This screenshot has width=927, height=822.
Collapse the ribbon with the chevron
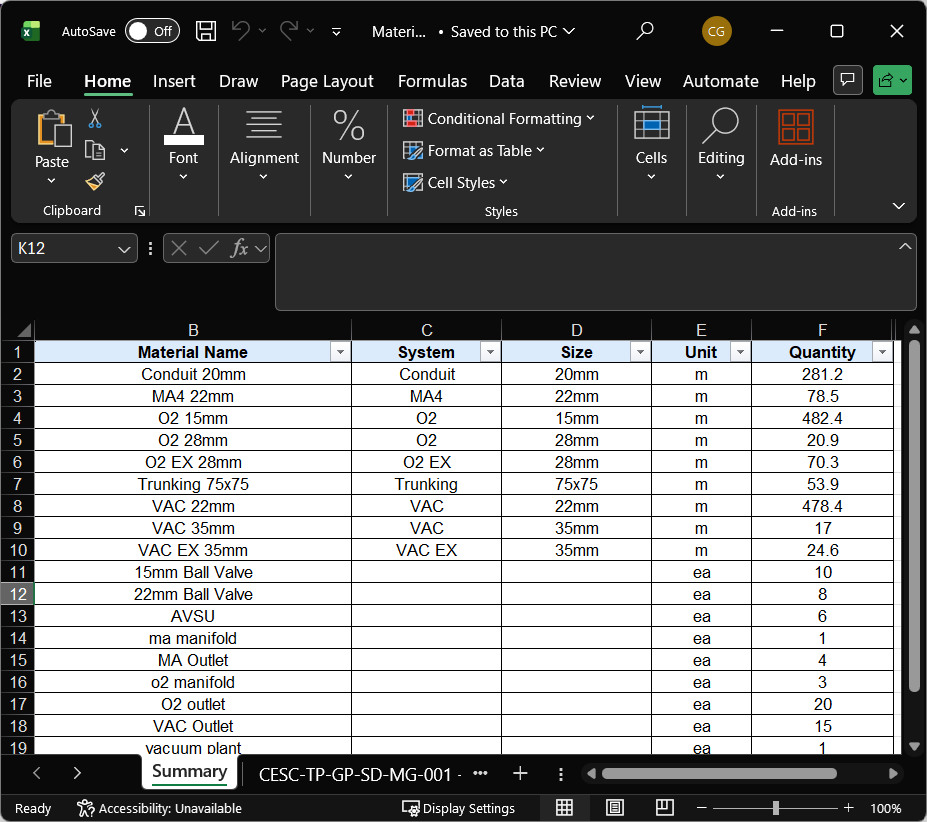tap(898, 206)
